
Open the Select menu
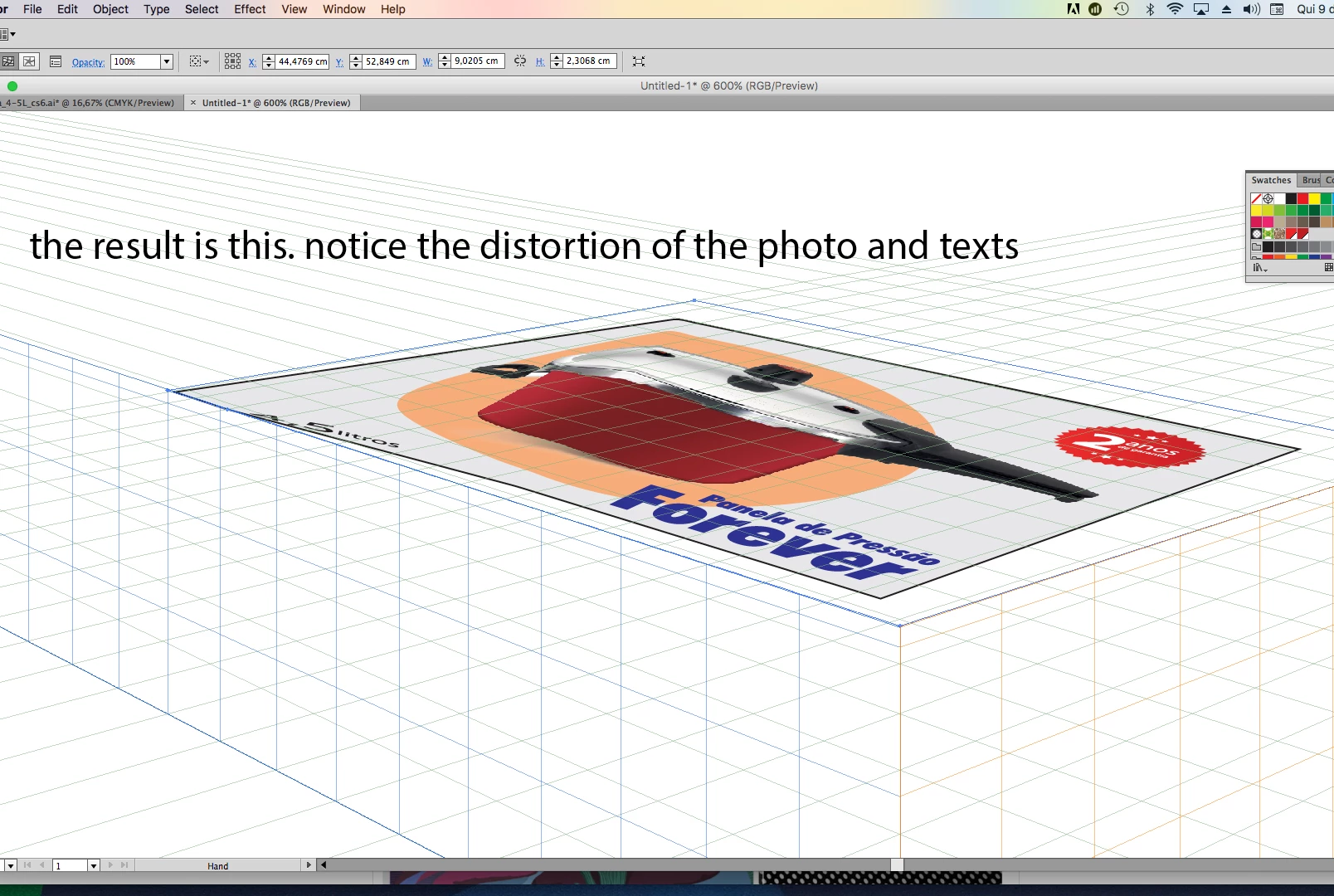click(202, 9)
